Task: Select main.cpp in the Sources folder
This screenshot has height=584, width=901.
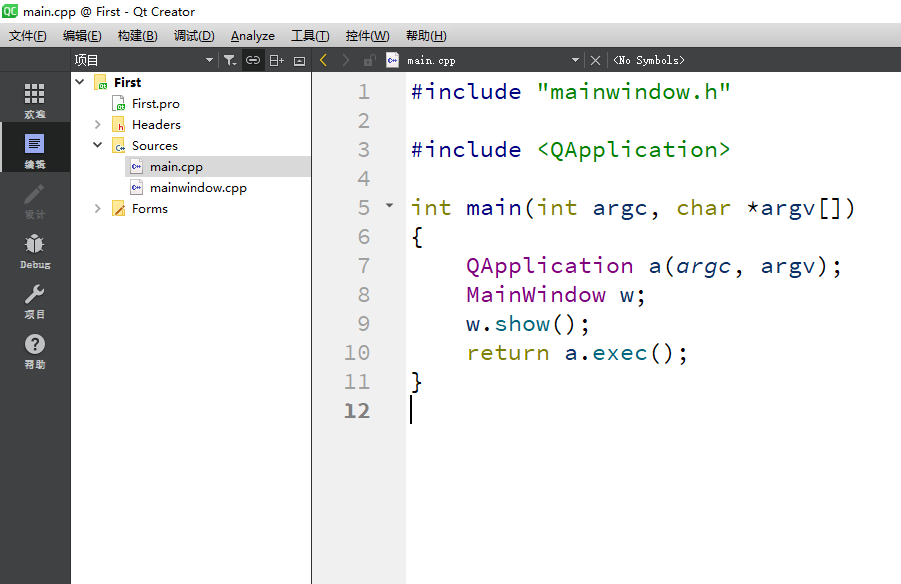Action: [176, 167]
